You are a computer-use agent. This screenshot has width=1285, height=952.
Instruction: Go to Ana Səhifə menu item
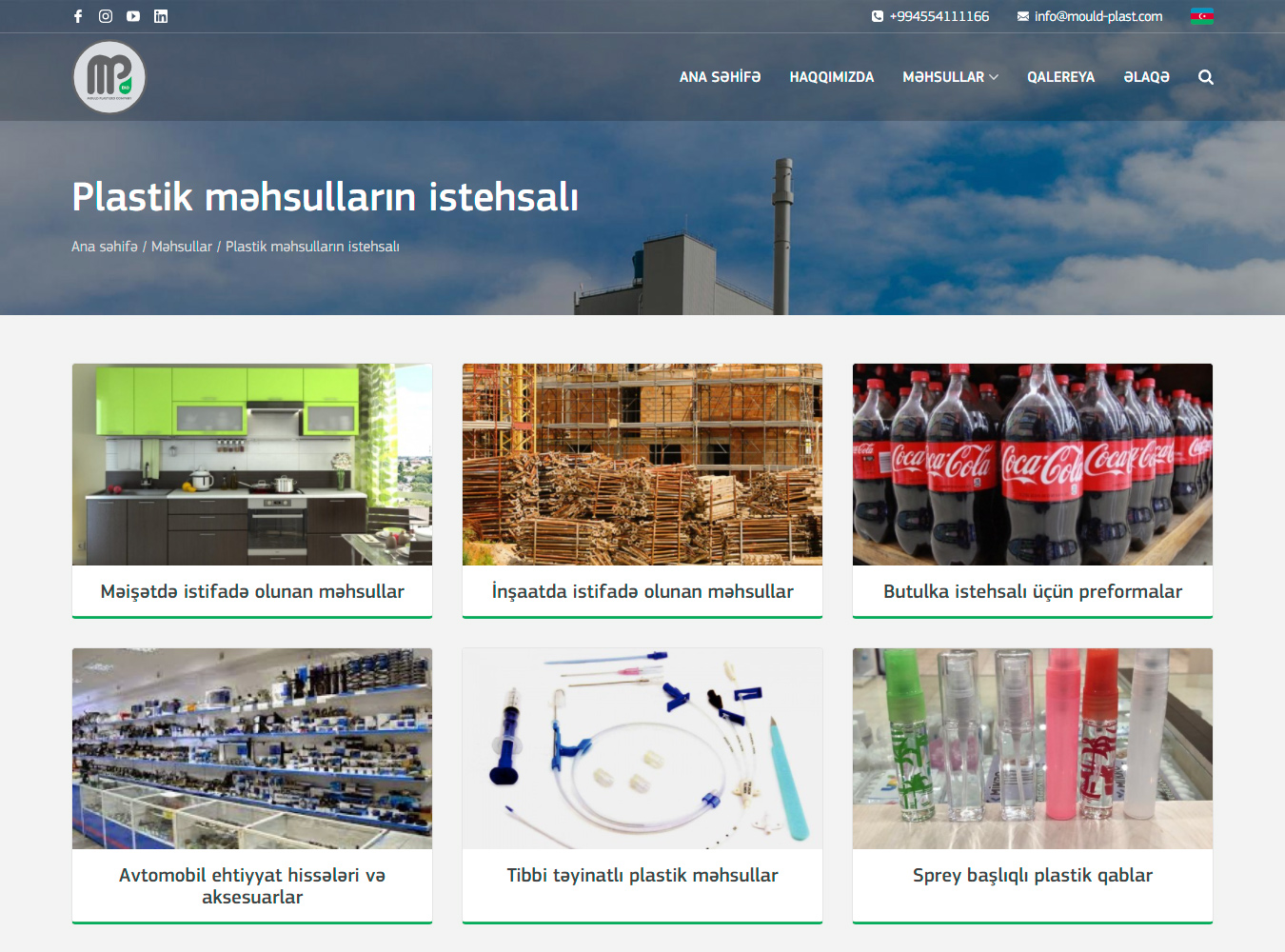[x=720, y=77]
